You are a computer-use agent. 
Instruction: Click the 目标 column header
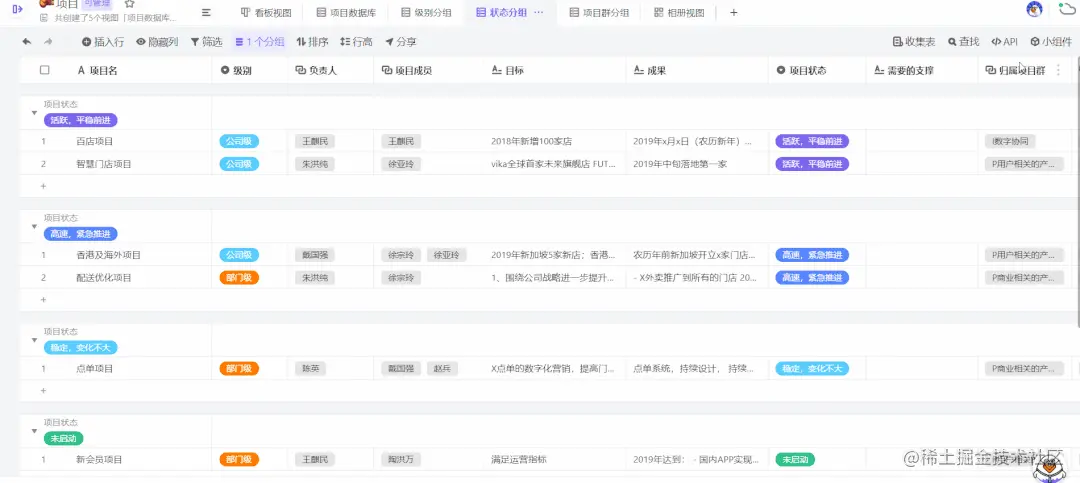click(x=554, y=70)
